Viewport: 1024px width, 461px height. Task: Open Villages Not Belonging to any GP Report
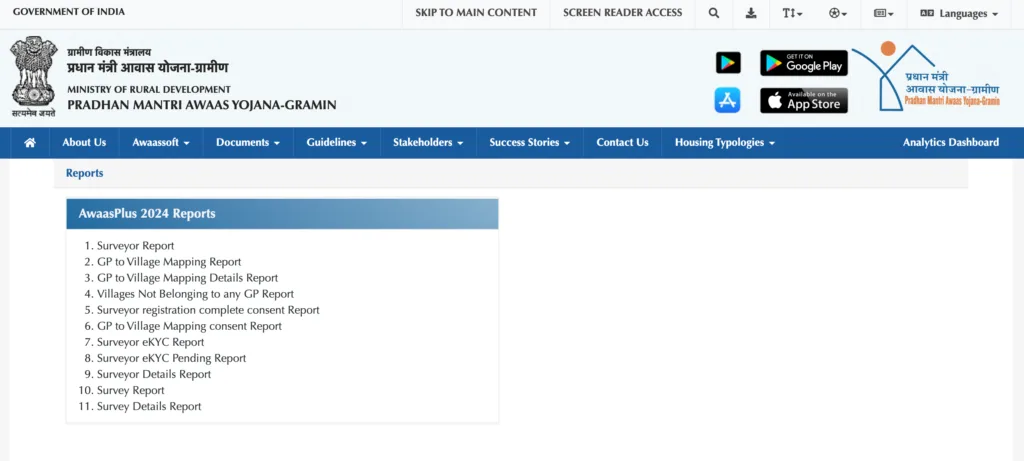coord(195,294)
